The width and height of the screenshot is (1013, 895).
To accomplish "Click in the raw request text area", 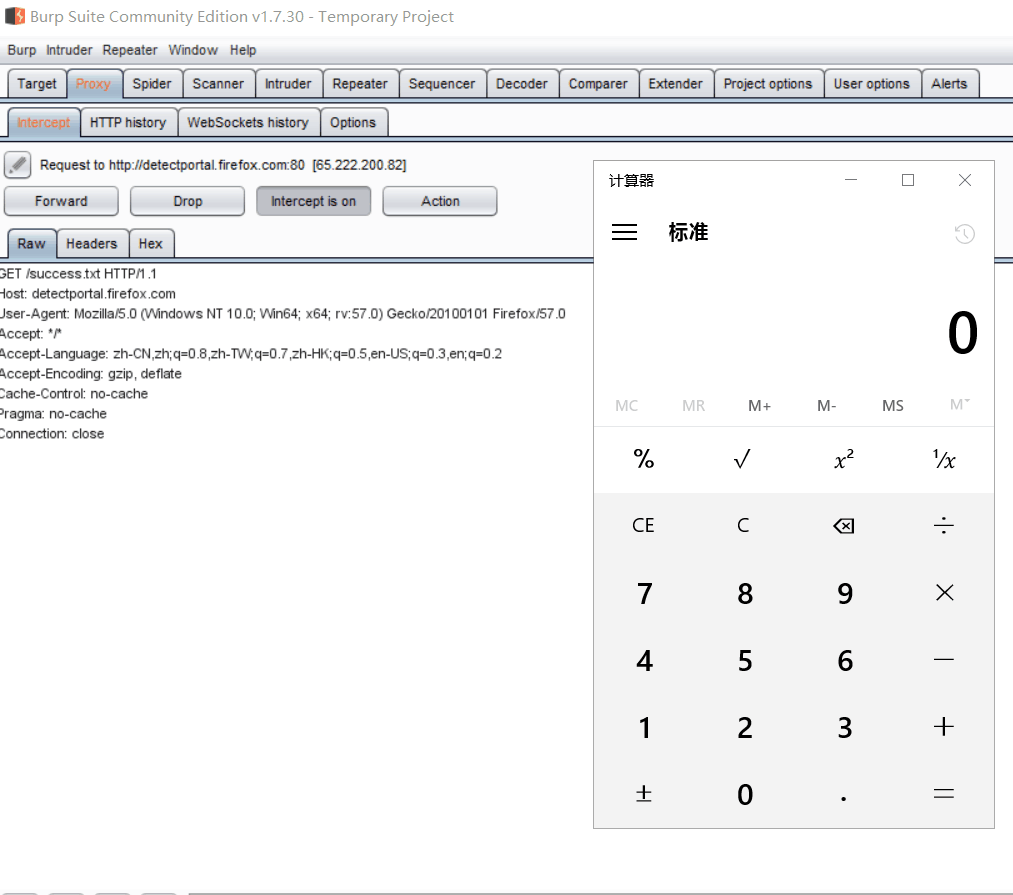I will pos(296,575).
